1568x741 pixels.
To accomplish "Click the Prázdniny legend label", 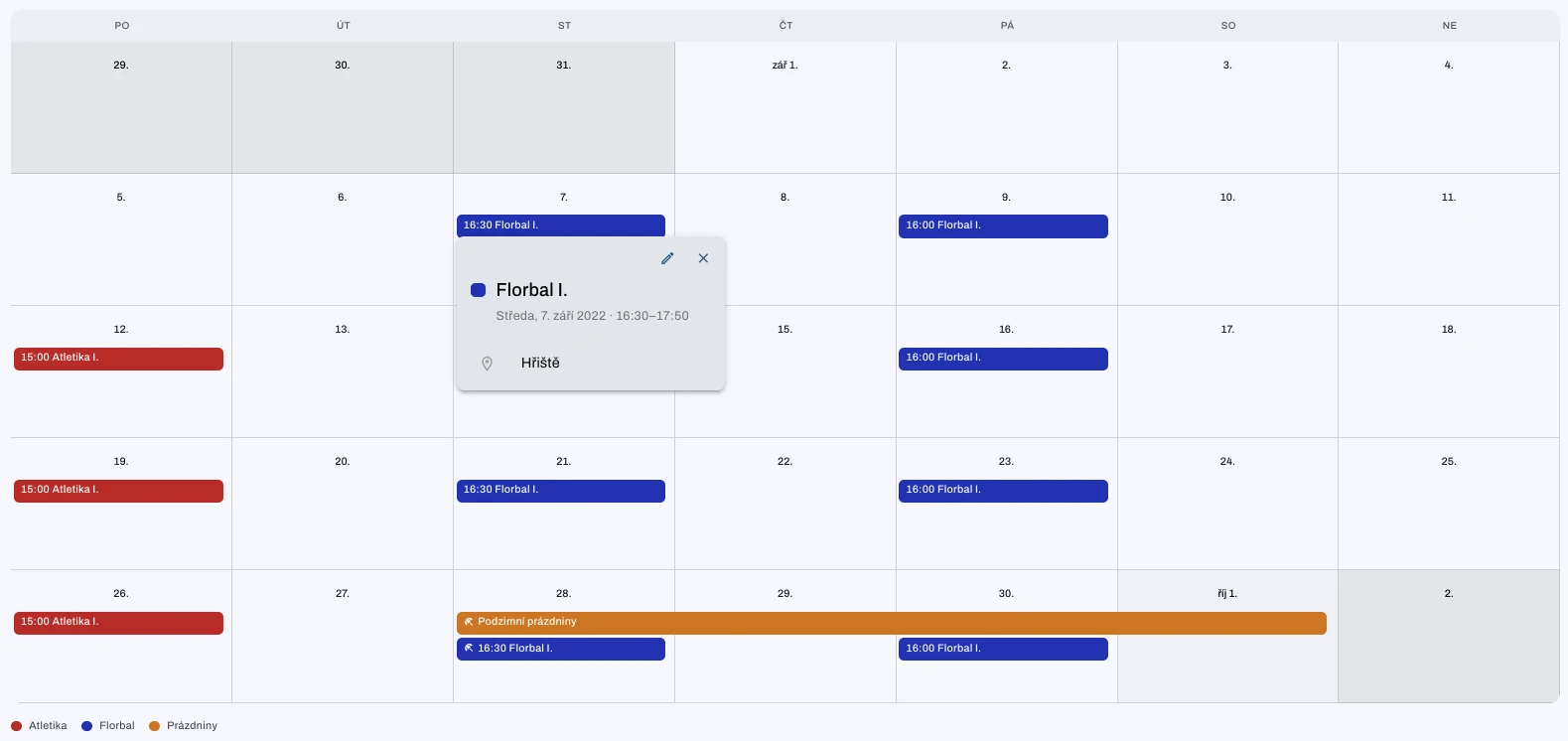I will click(192, 726).
